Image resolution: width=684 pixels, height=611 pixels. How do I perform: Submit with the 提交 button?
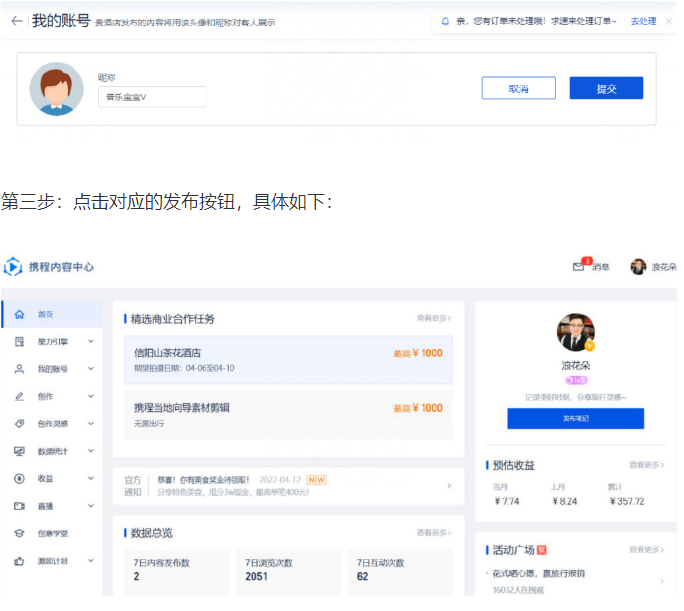[x=606, y=88]
